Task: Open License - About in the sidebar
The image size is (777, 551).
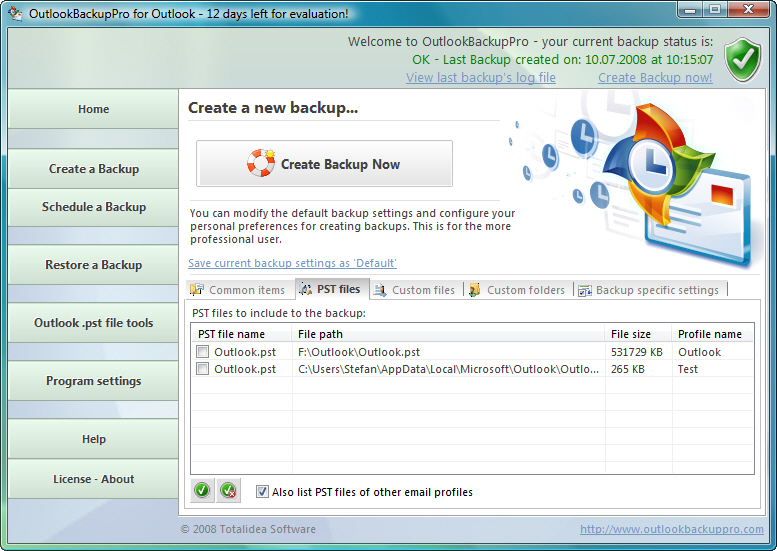Action: coord(93,479)
